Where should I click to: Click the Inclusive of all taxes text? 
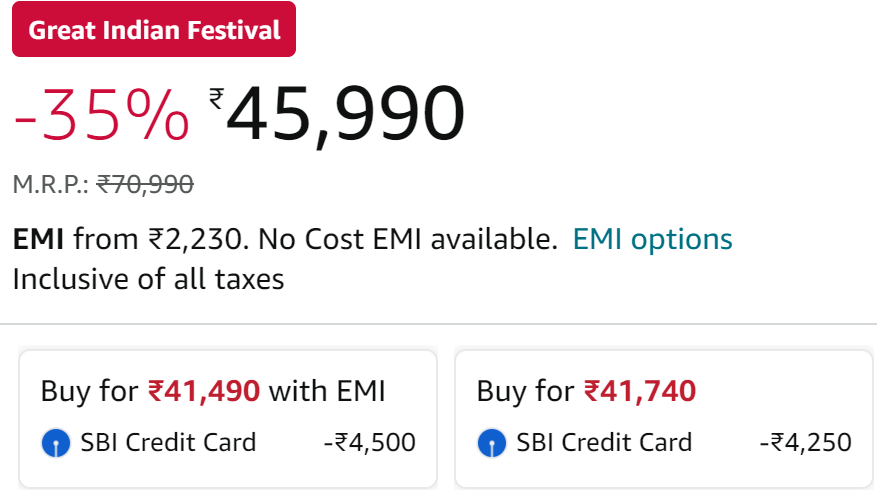tap(148, 279)
